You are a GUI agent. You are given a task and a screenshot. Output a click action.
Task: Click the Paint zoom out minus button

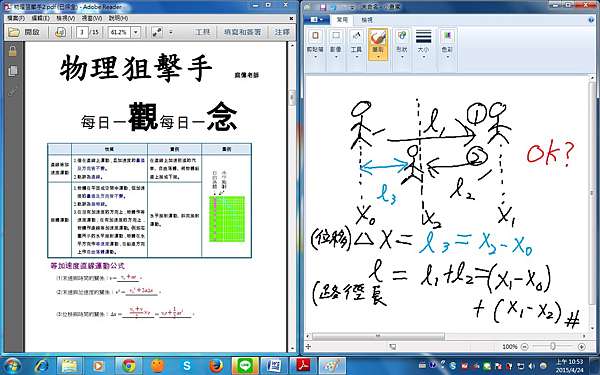525,347
